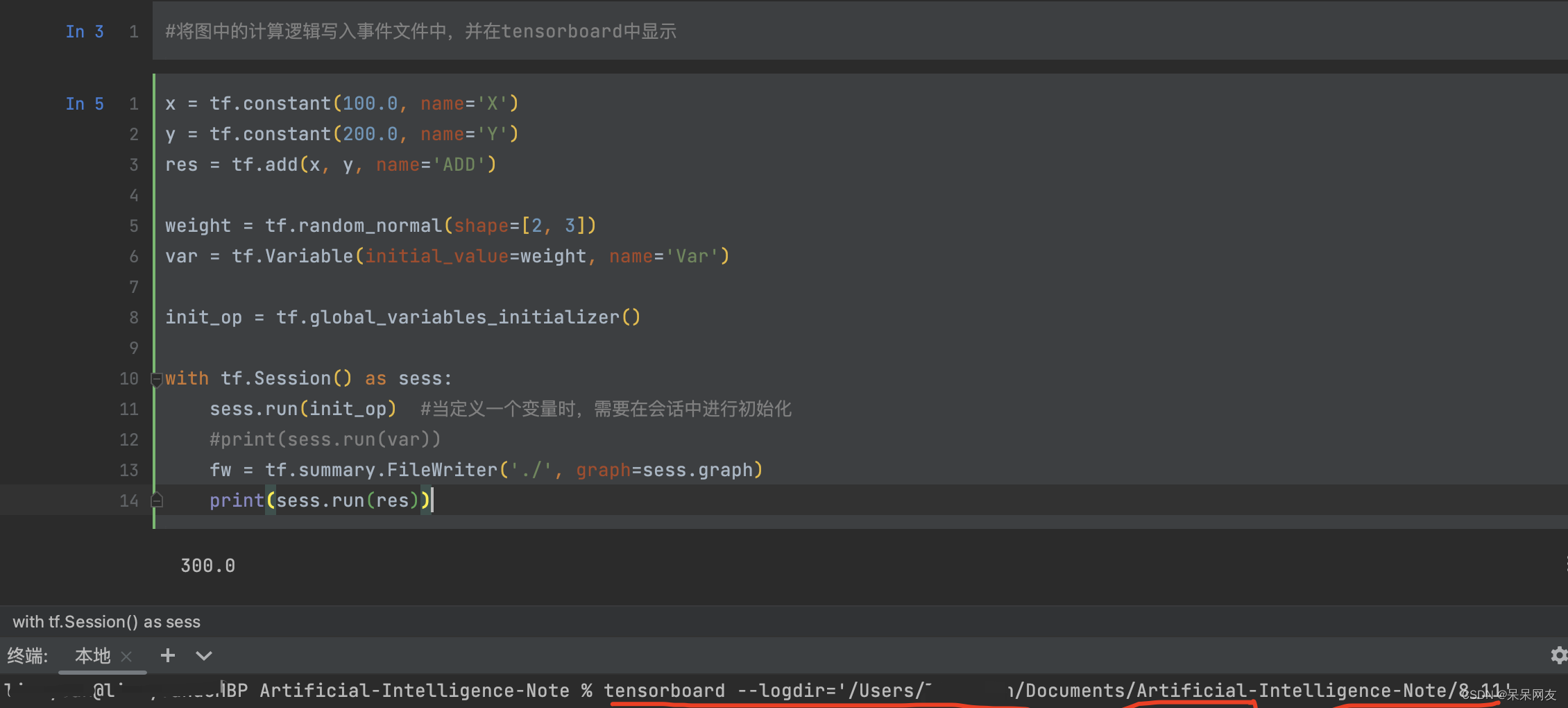Collapse the with-block fold marker on line 10
Image resolution: width=1568 pixels, height=708 pixels.
coord(157,379)
